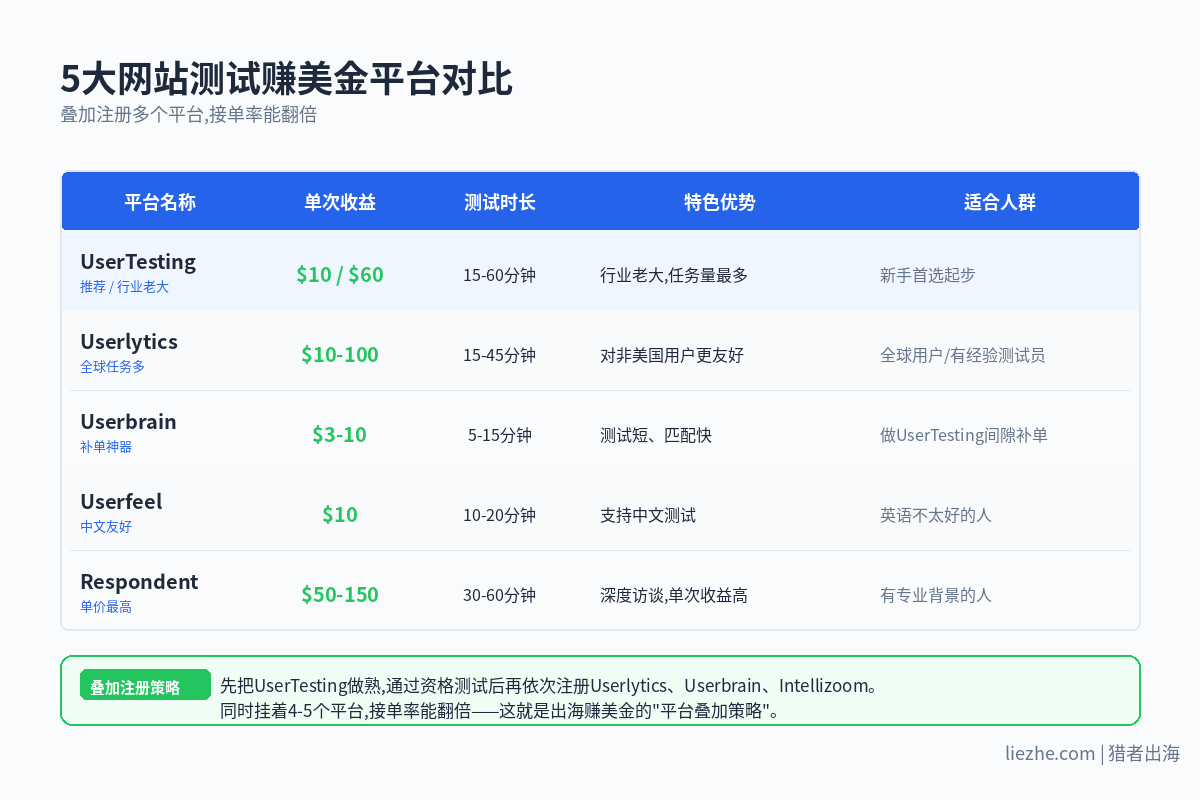The image size is (1200, 800).
Task: Click the 30-60分钟 duration cell
Action: click(500, 595)
